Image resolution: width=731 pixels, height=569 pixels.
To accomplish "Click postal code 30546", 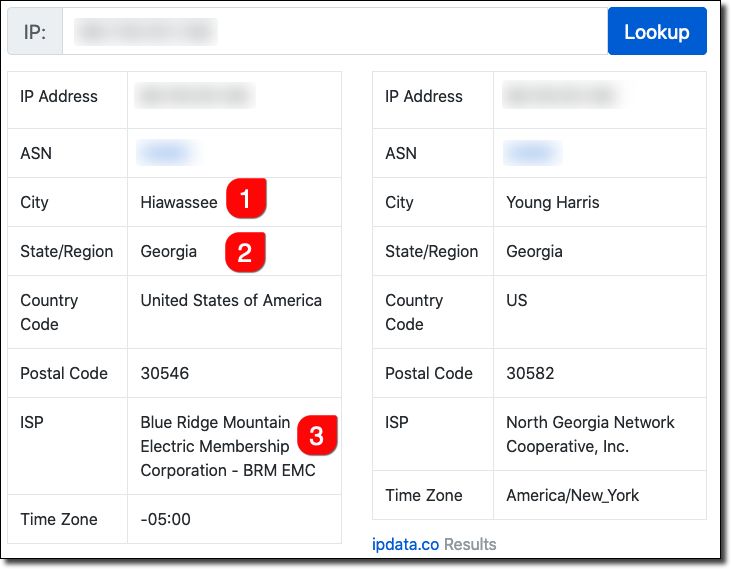I will (165, 373).
